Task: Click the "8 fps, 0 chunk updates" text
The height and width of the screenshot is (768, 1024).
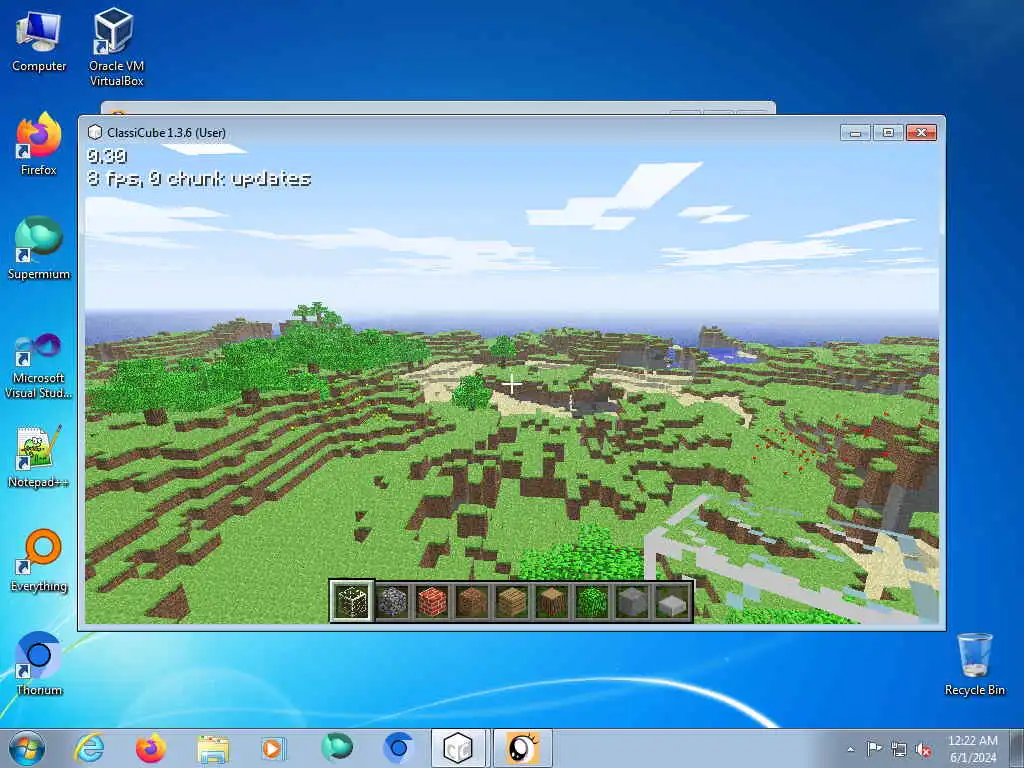Action: pos(200,179)
